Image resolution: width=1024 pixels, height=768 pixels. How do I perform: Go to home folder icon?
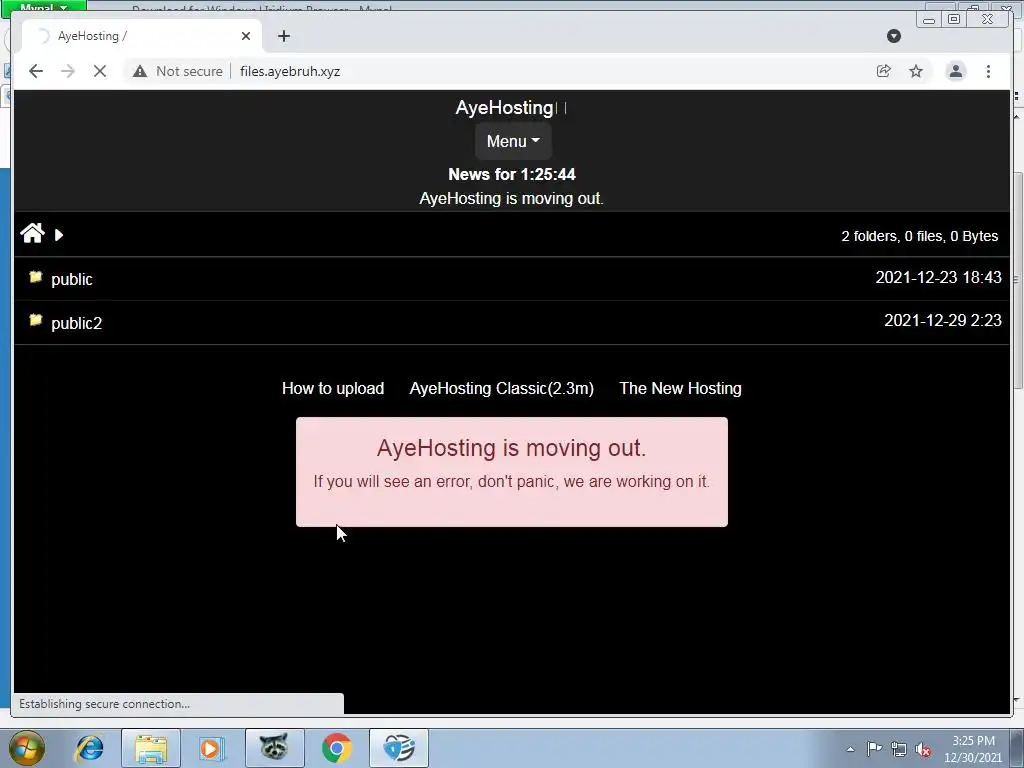32,233
